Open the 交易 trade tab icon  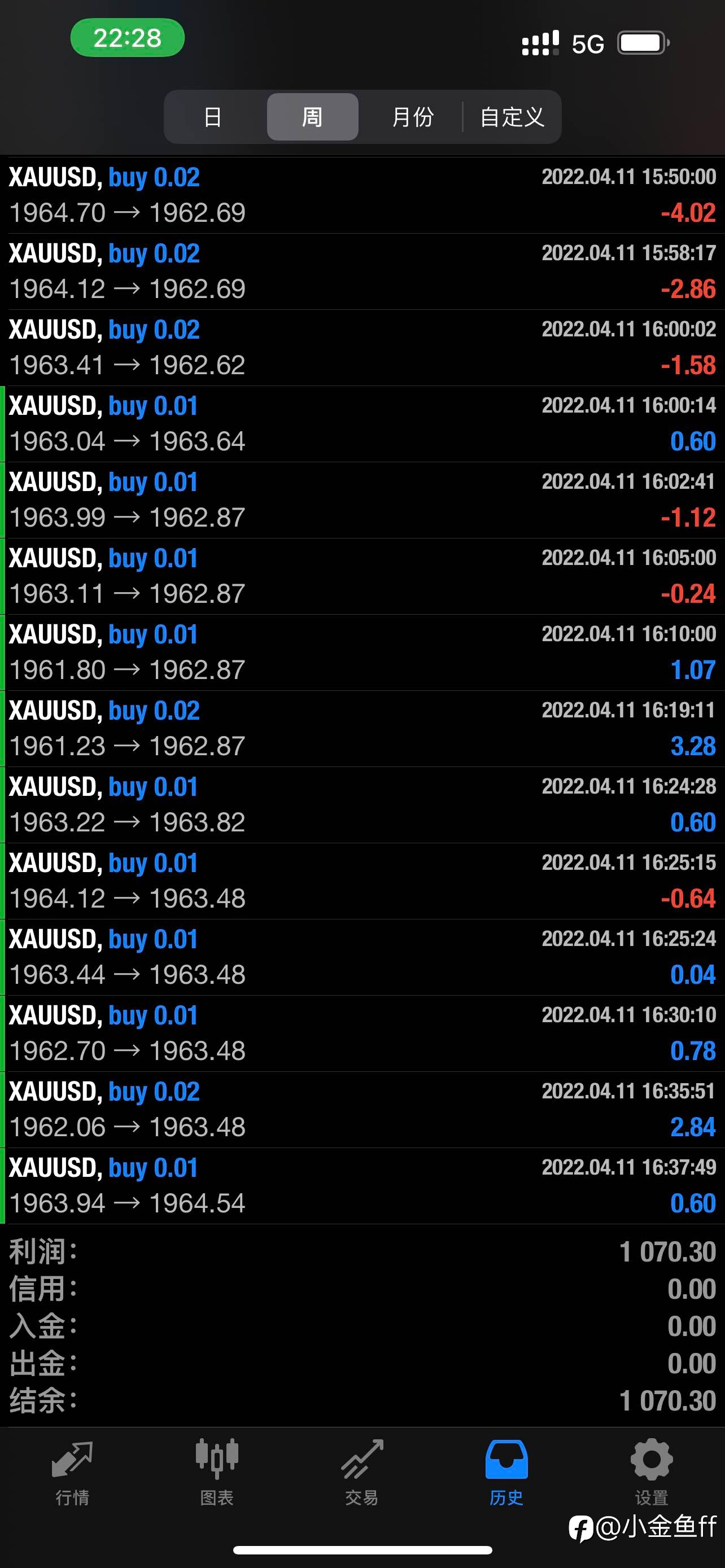(x=362, y=1459)
